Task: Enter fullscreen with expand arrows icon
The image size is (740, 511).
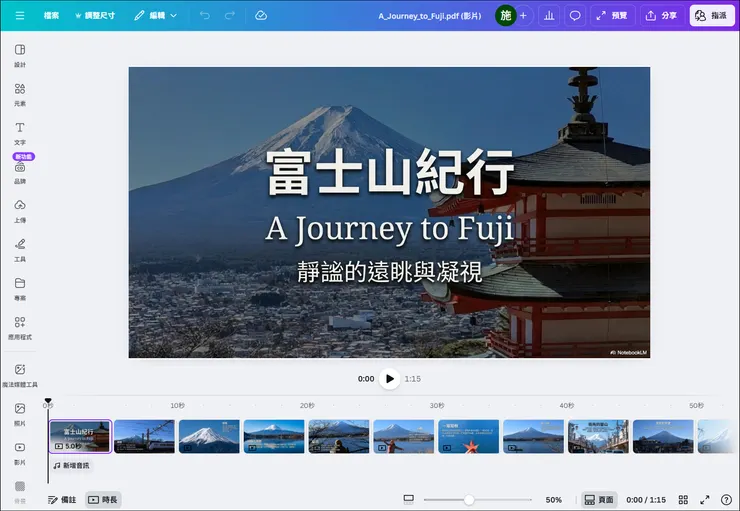Action: [705, 500]
